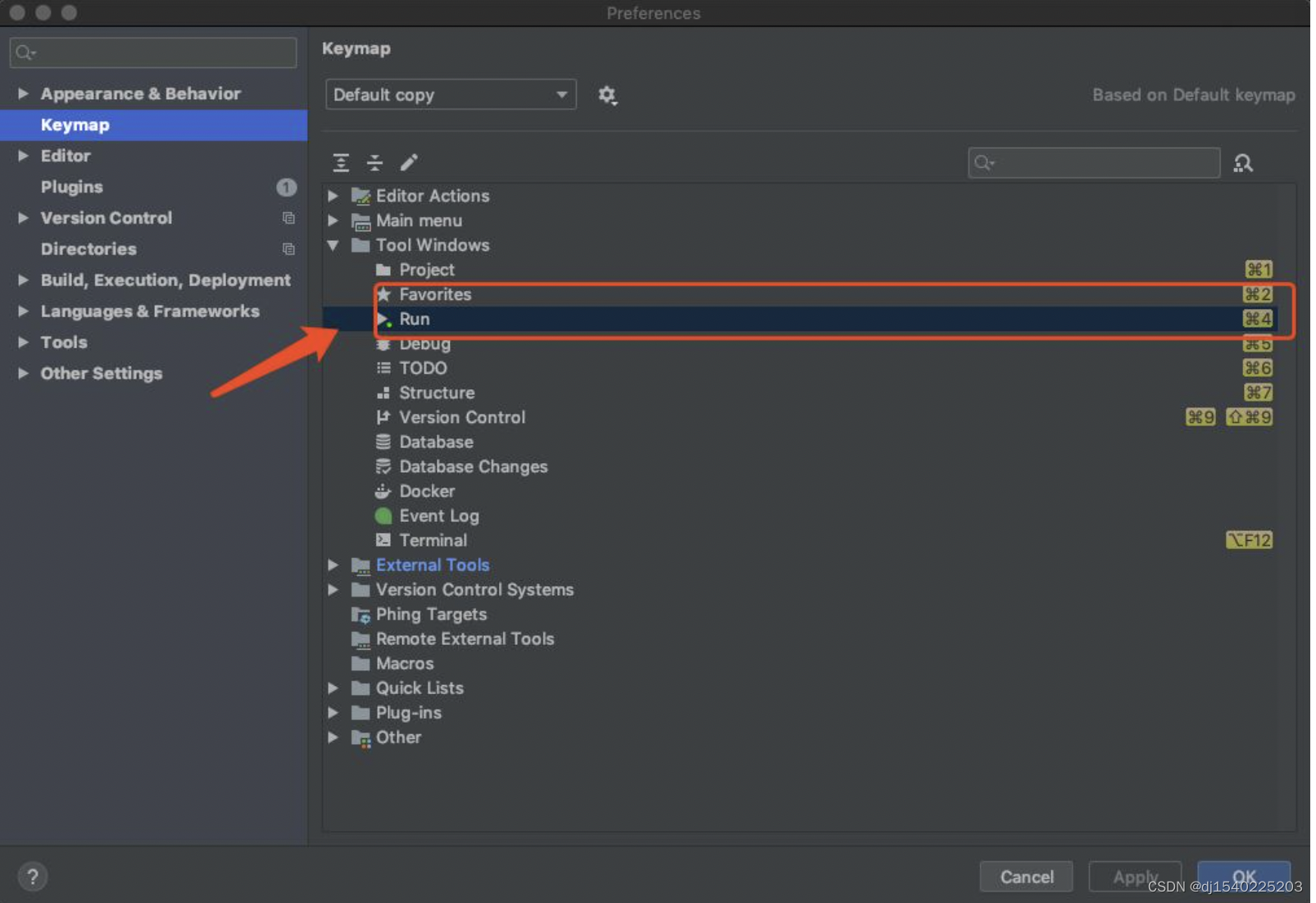Viewport: 1316px width, 903px height.
Task: Select the Event Log row label
Action: [439, 515]
